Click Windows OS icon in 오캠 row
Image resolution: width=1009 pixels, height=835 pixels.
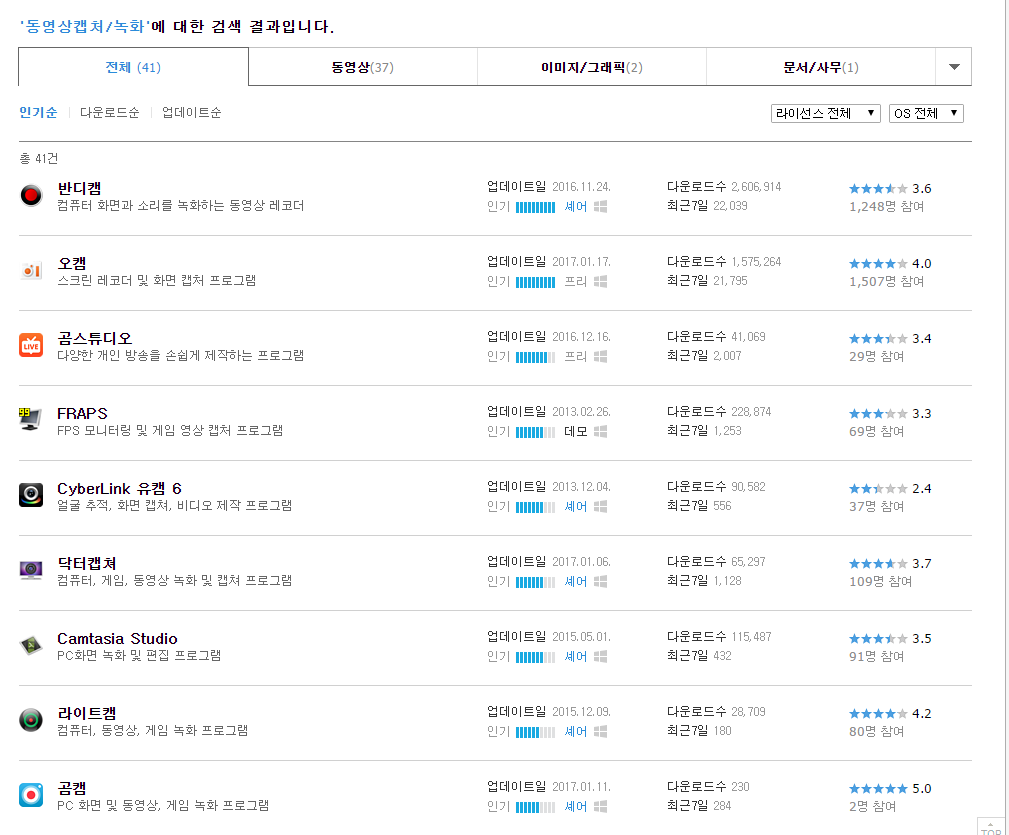tap(600, 282)
